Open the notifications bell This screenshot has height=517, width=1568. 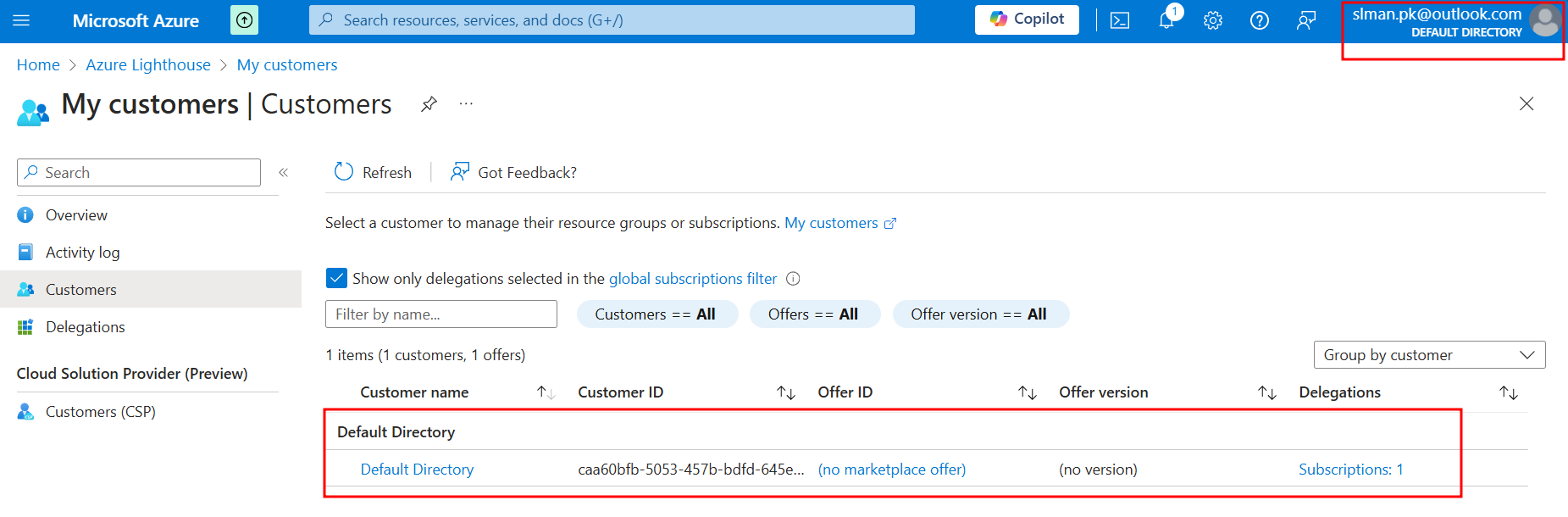(x=1166, y=20)
